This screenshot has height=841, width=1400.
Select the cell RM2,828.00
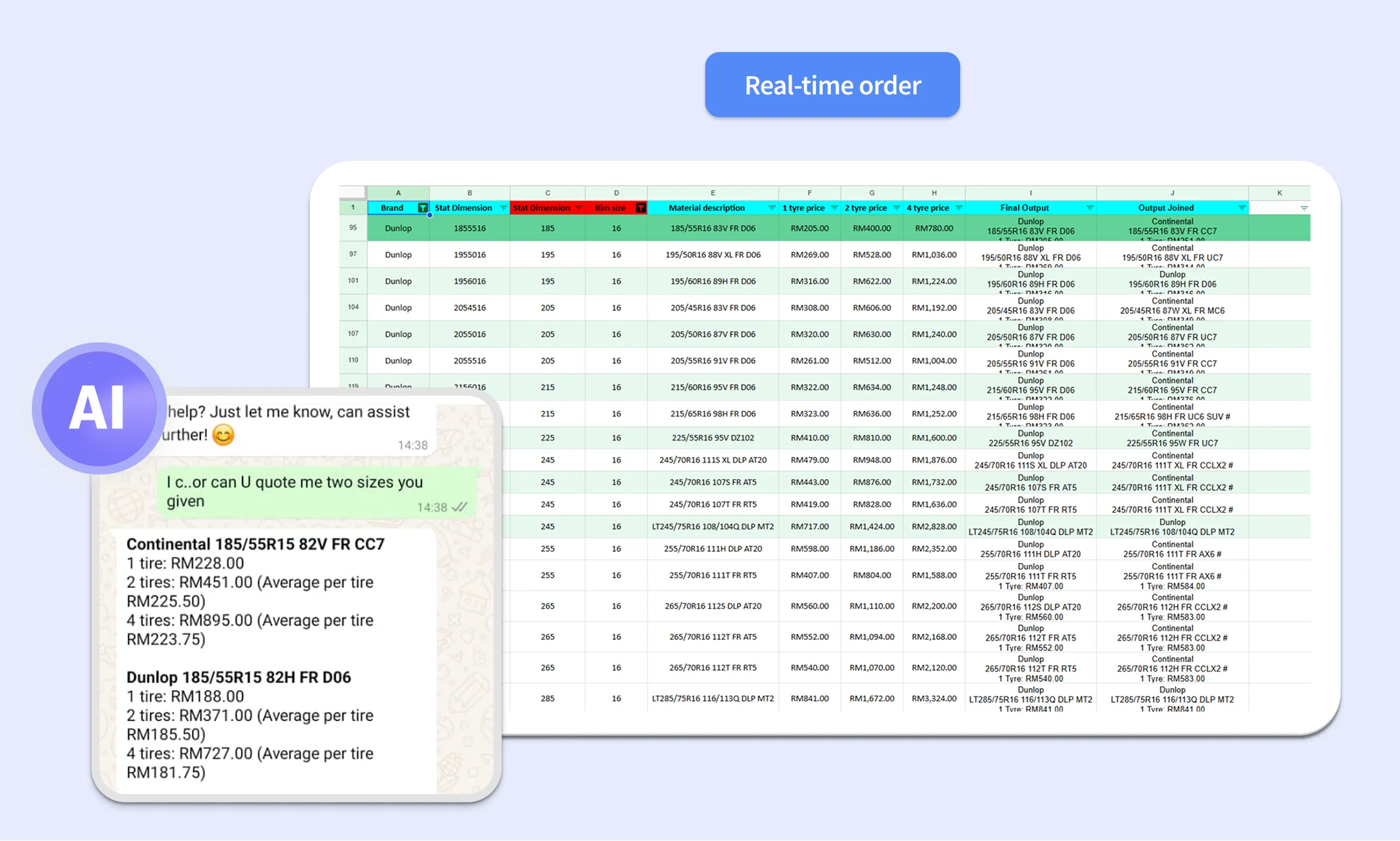point(934,527)
